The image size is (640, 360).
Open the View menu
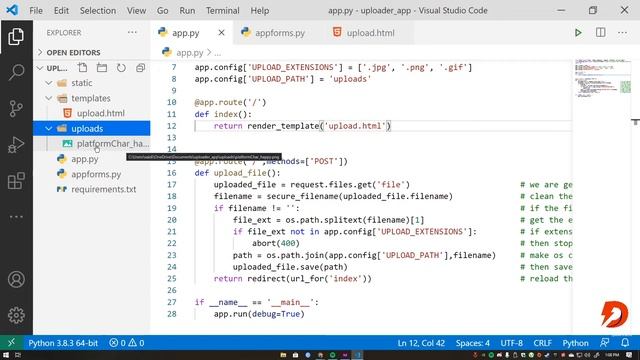[x=136, y=11]
